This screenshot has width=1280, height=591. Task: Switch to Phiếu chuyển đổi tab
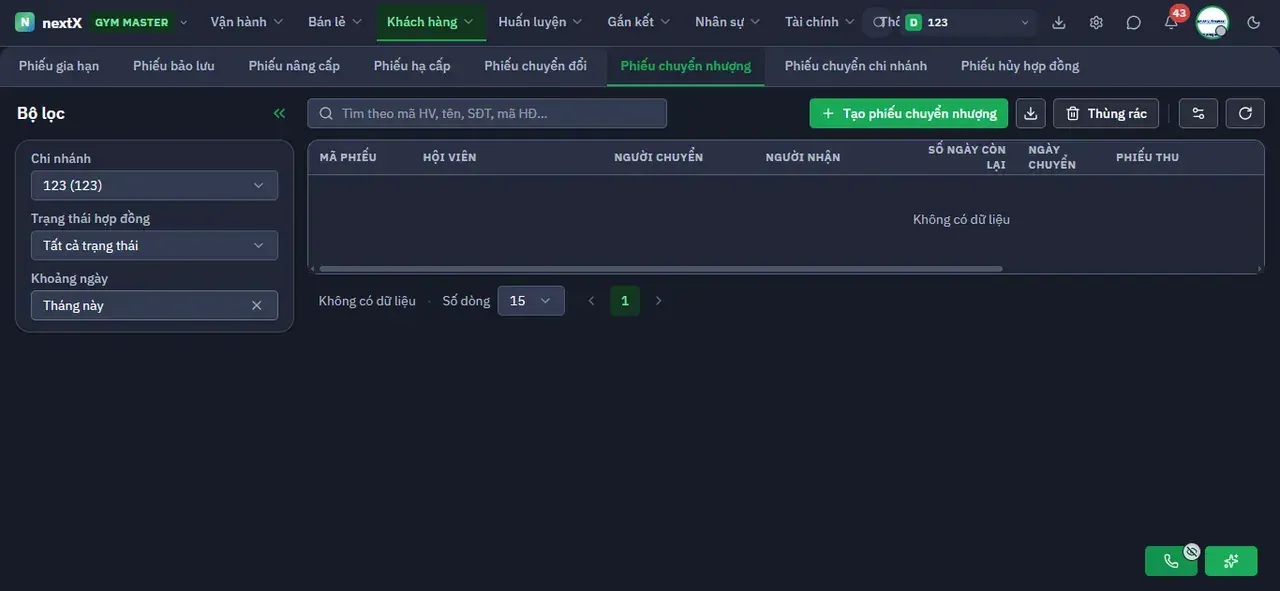point(536,66)
